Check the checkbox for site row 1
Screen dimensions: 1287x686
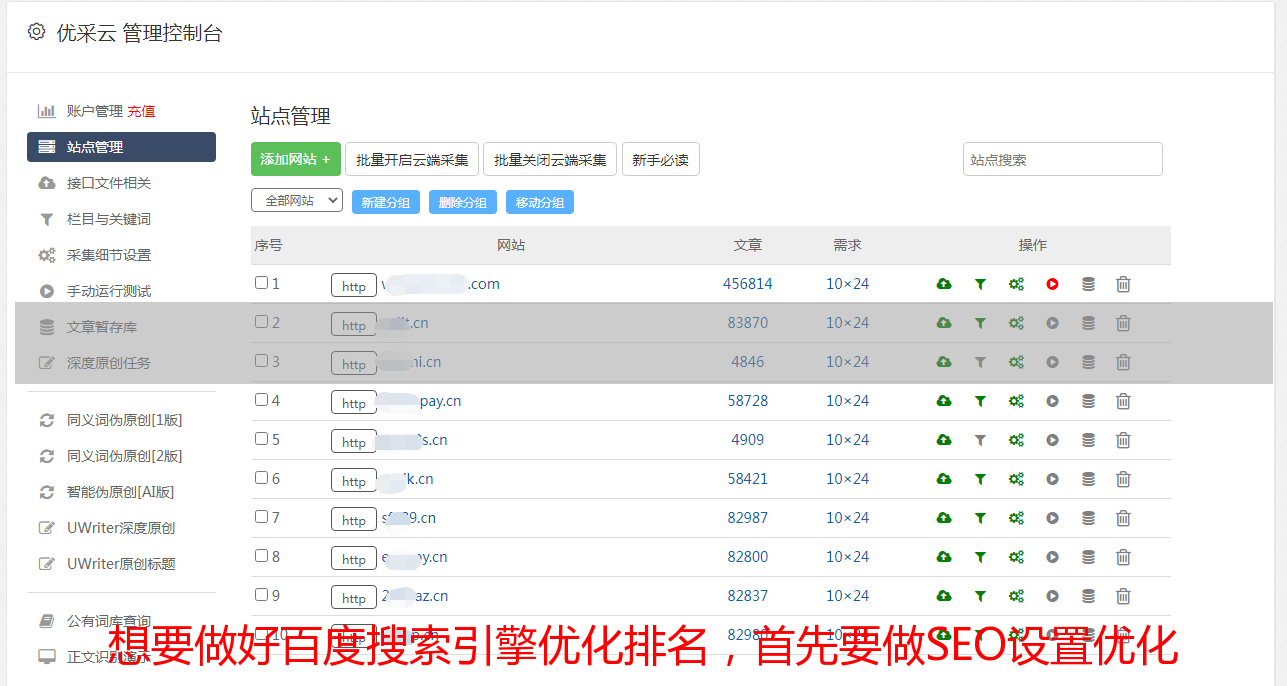[x=261, y=283]
